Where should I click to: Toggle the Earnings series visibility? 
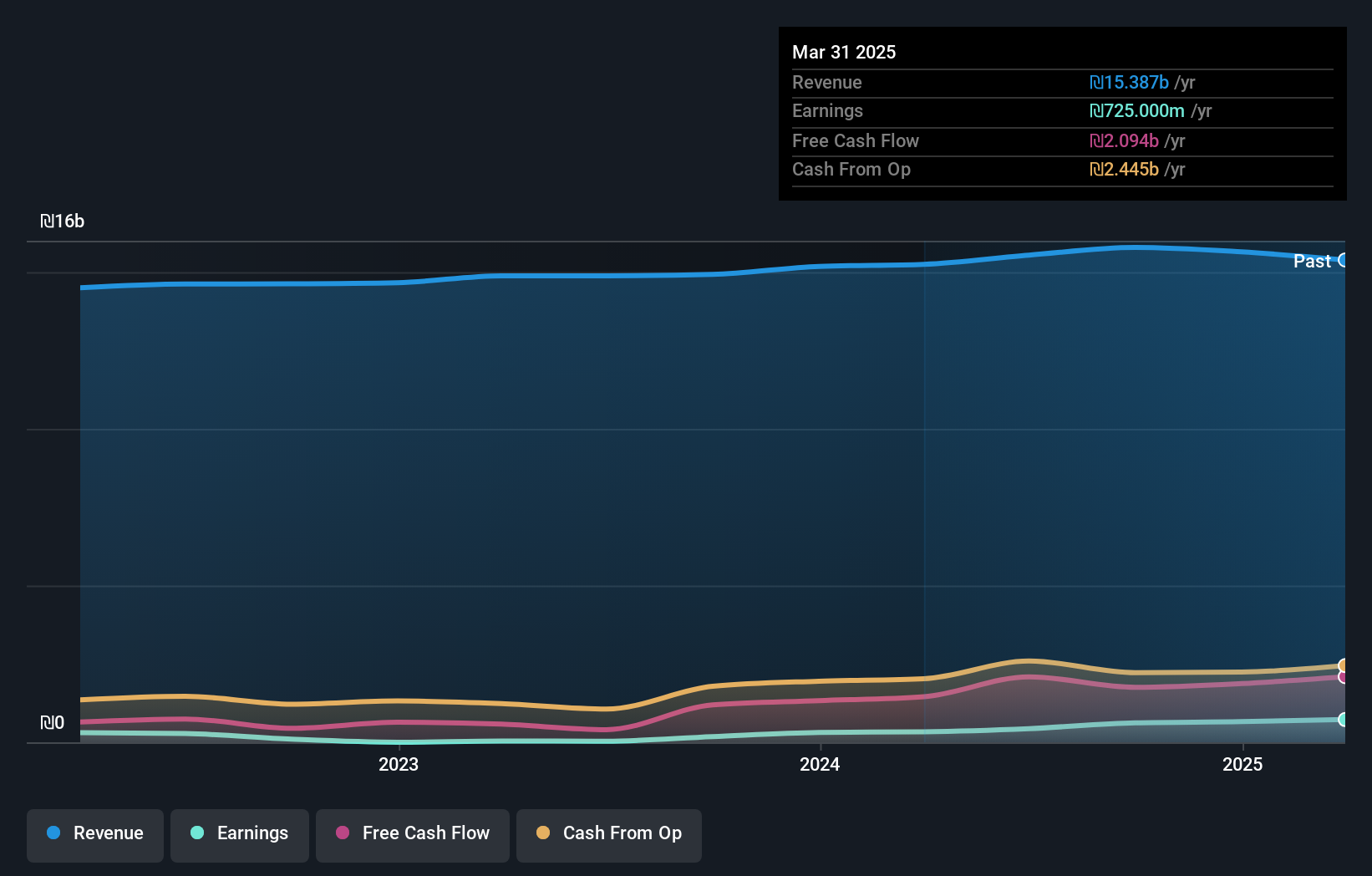coord(239,833)
